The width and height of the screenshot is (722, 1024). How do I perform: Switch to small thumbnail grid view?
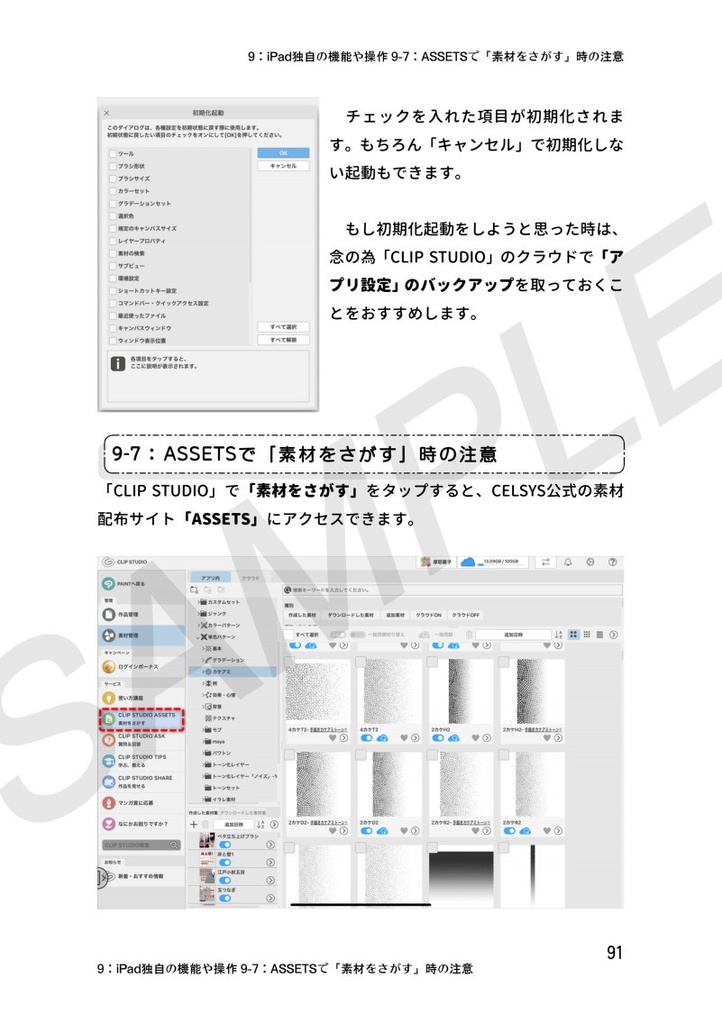click(x=587, y=634)
